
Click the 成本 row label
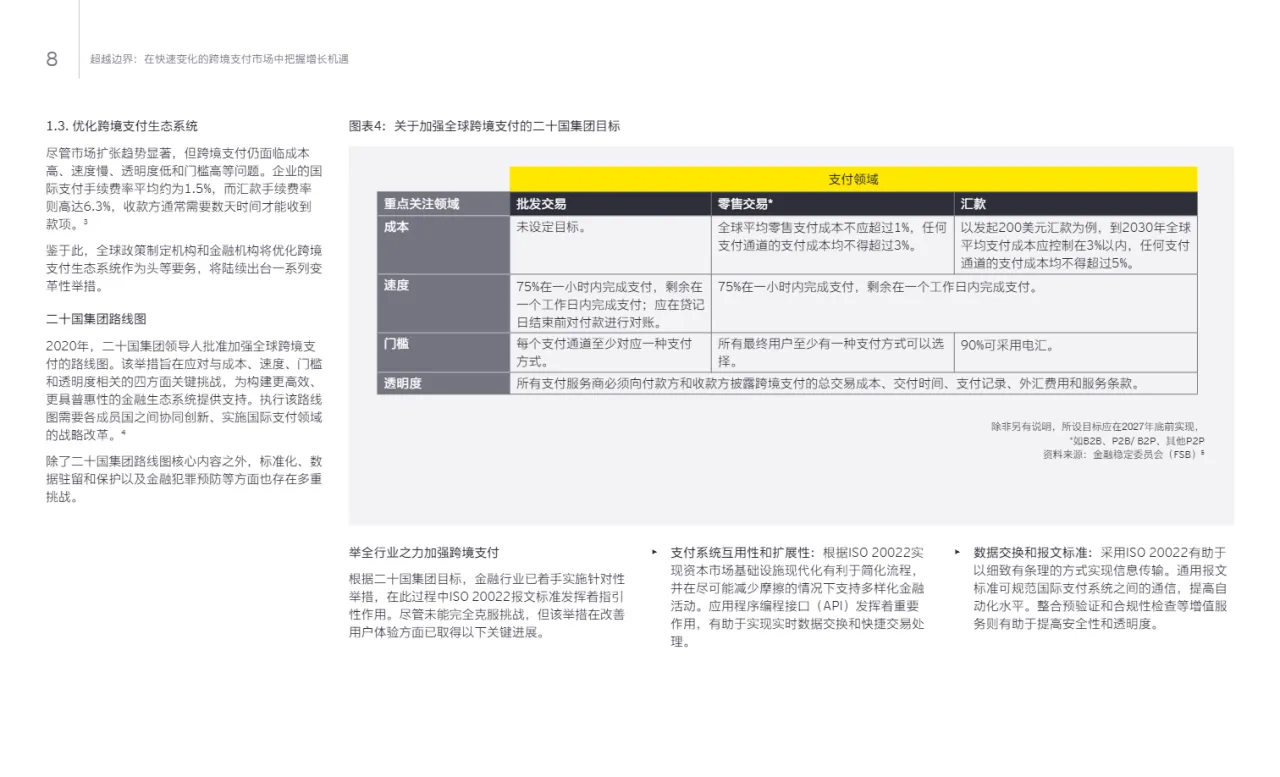[x=443, y=244]
